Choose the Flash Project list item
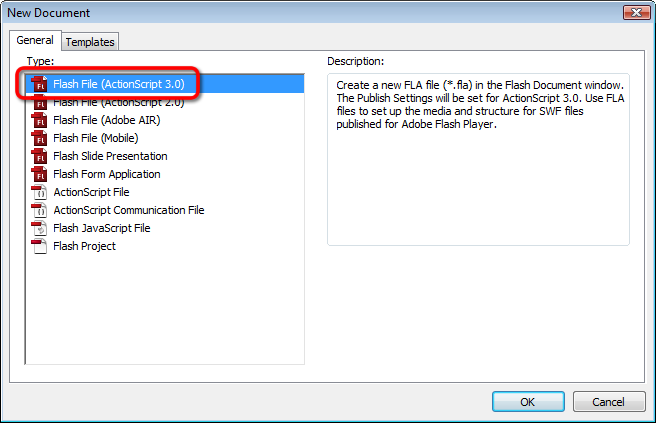The width and height of the screenshot is (656, 423). (84, 246)
